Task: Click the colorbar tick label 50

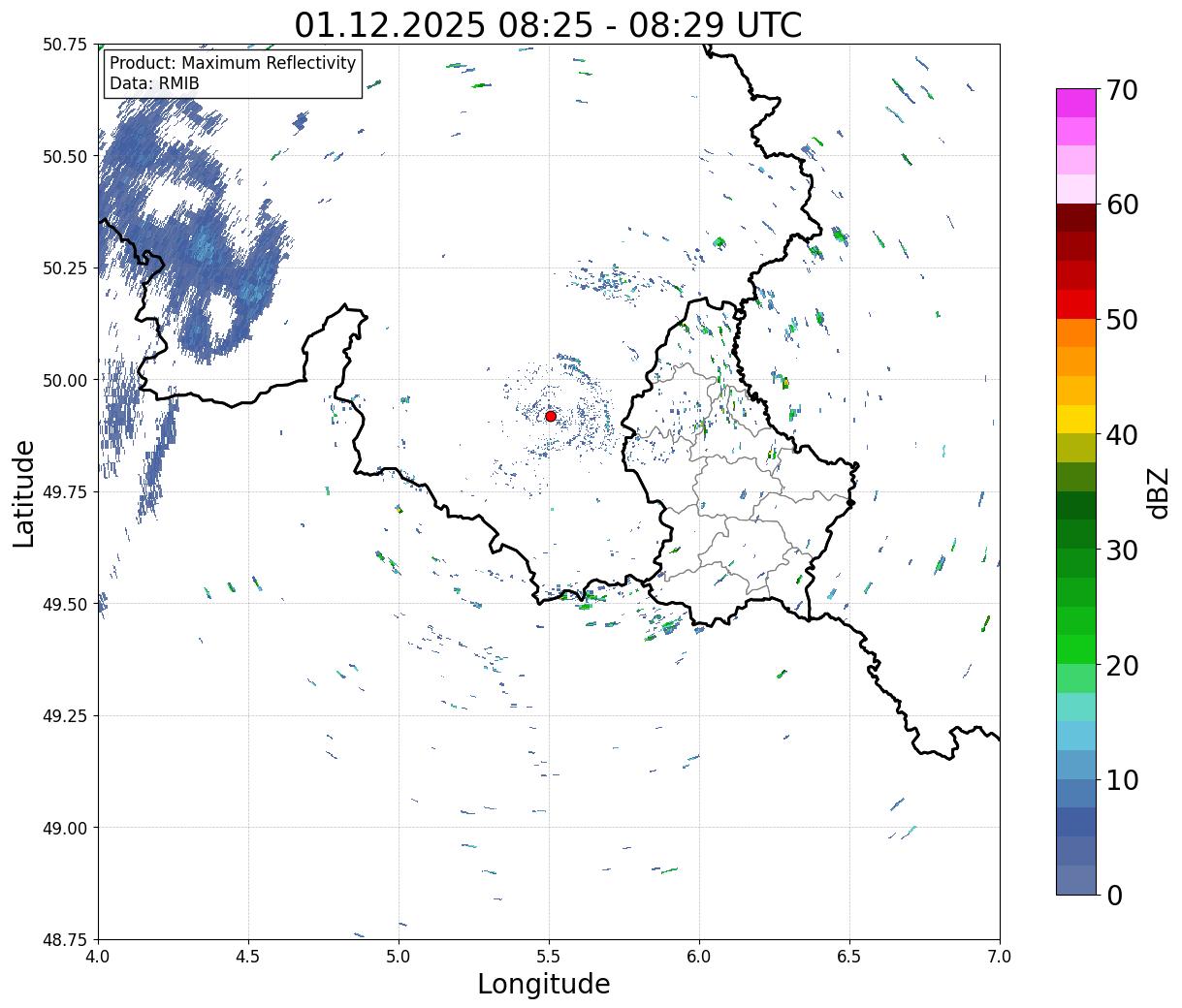Action: click(1122, 320)
